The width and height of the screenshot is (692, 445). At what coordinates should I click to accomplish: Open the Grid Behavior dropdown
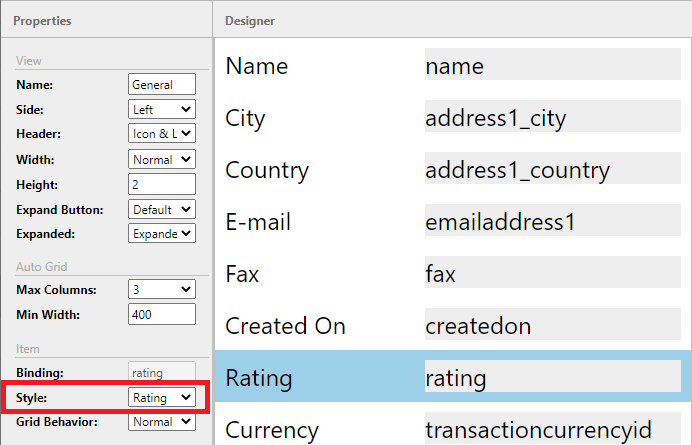pos(162,422)
